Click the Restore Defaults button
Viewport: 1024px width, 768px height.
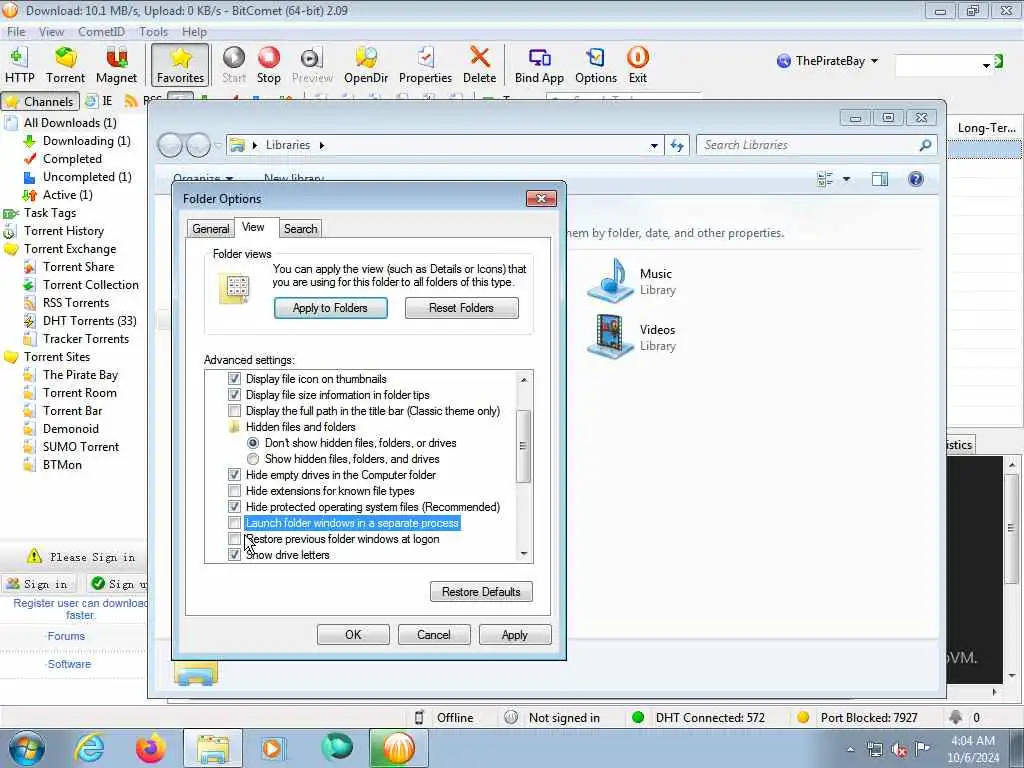point(481,592)
